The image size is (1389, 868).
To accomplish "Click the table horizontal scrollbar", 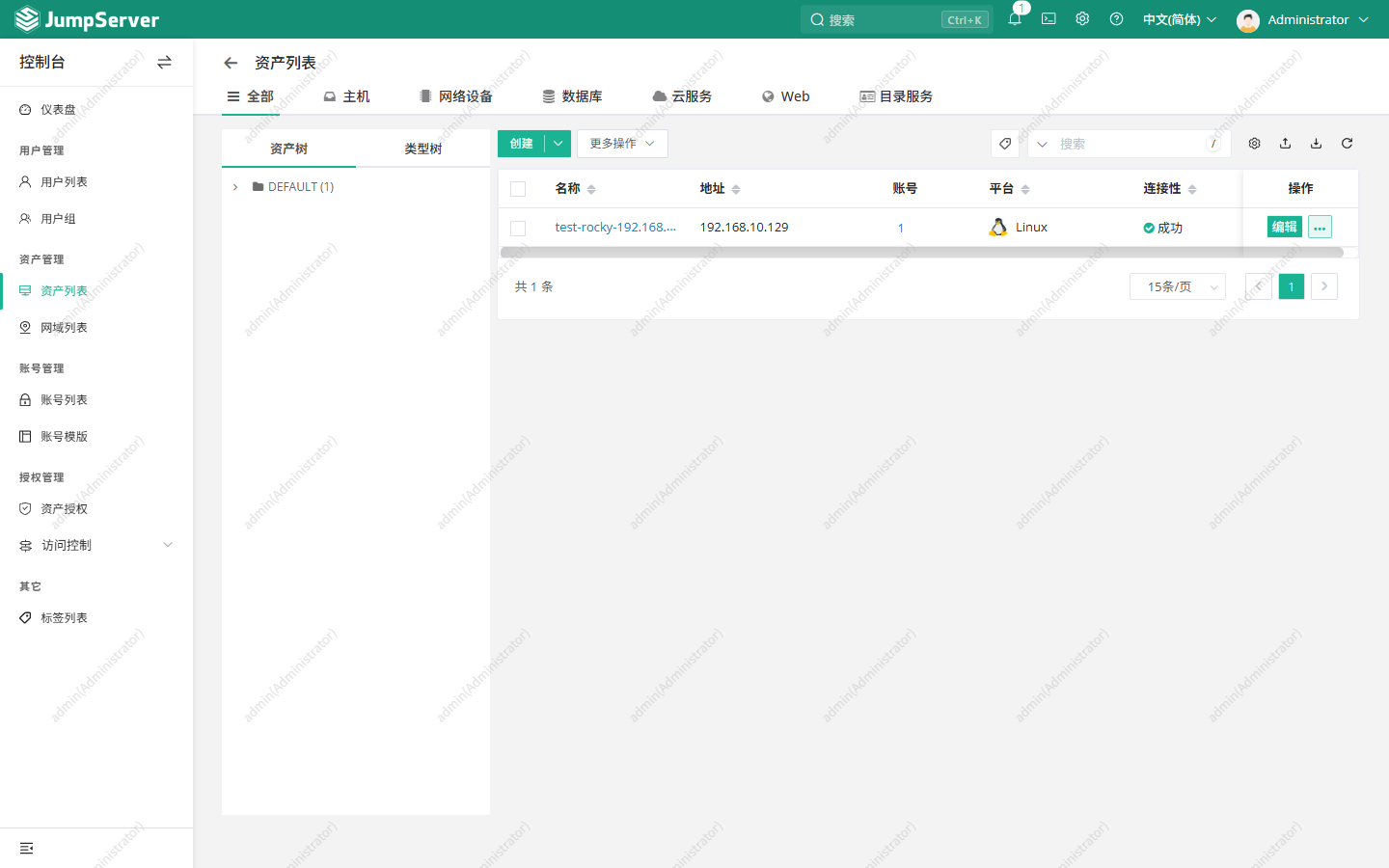I will point(921,253).
